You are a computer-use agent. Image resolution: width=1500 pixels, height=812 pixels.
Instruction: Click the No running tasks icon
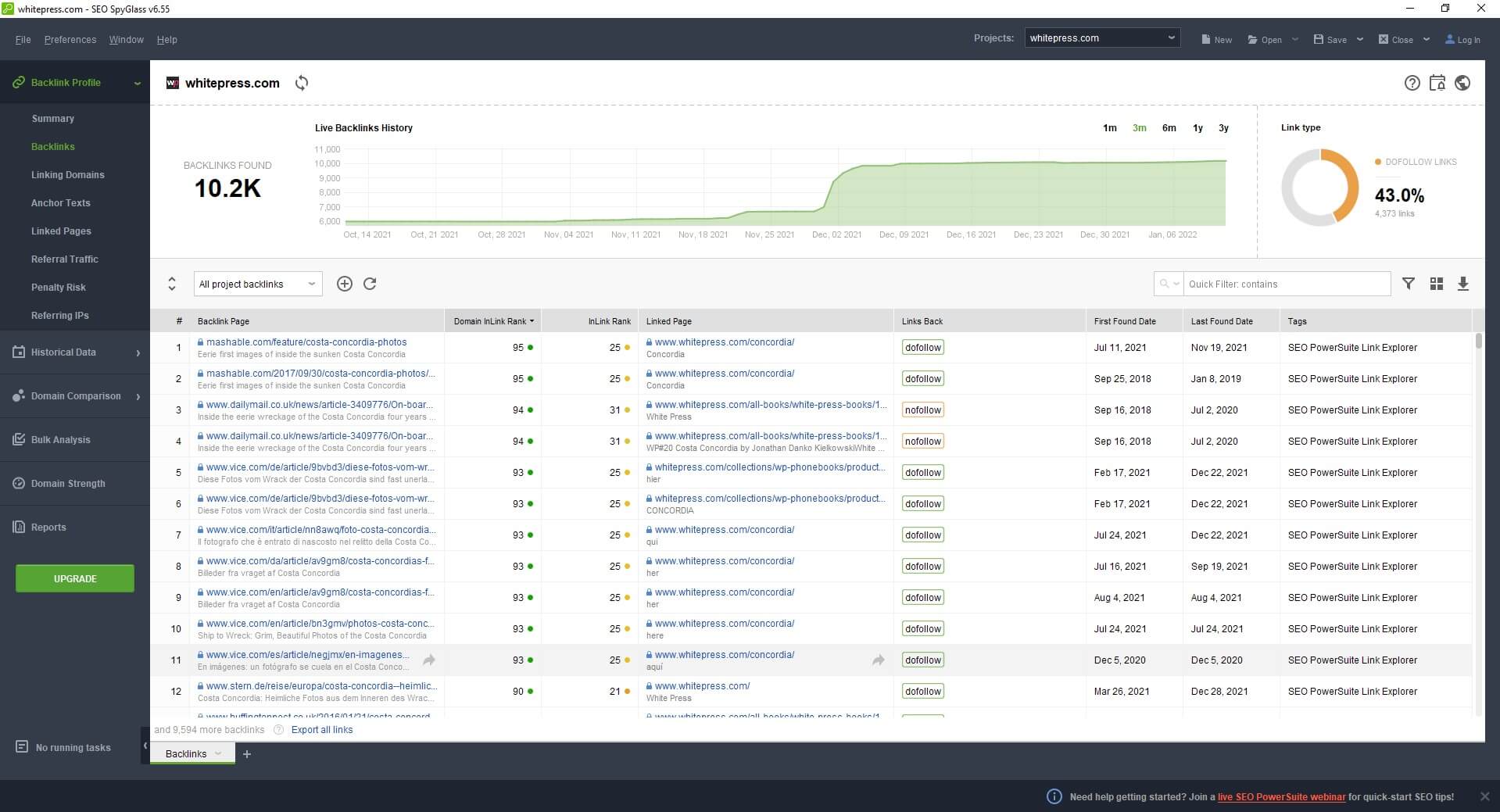22,747
